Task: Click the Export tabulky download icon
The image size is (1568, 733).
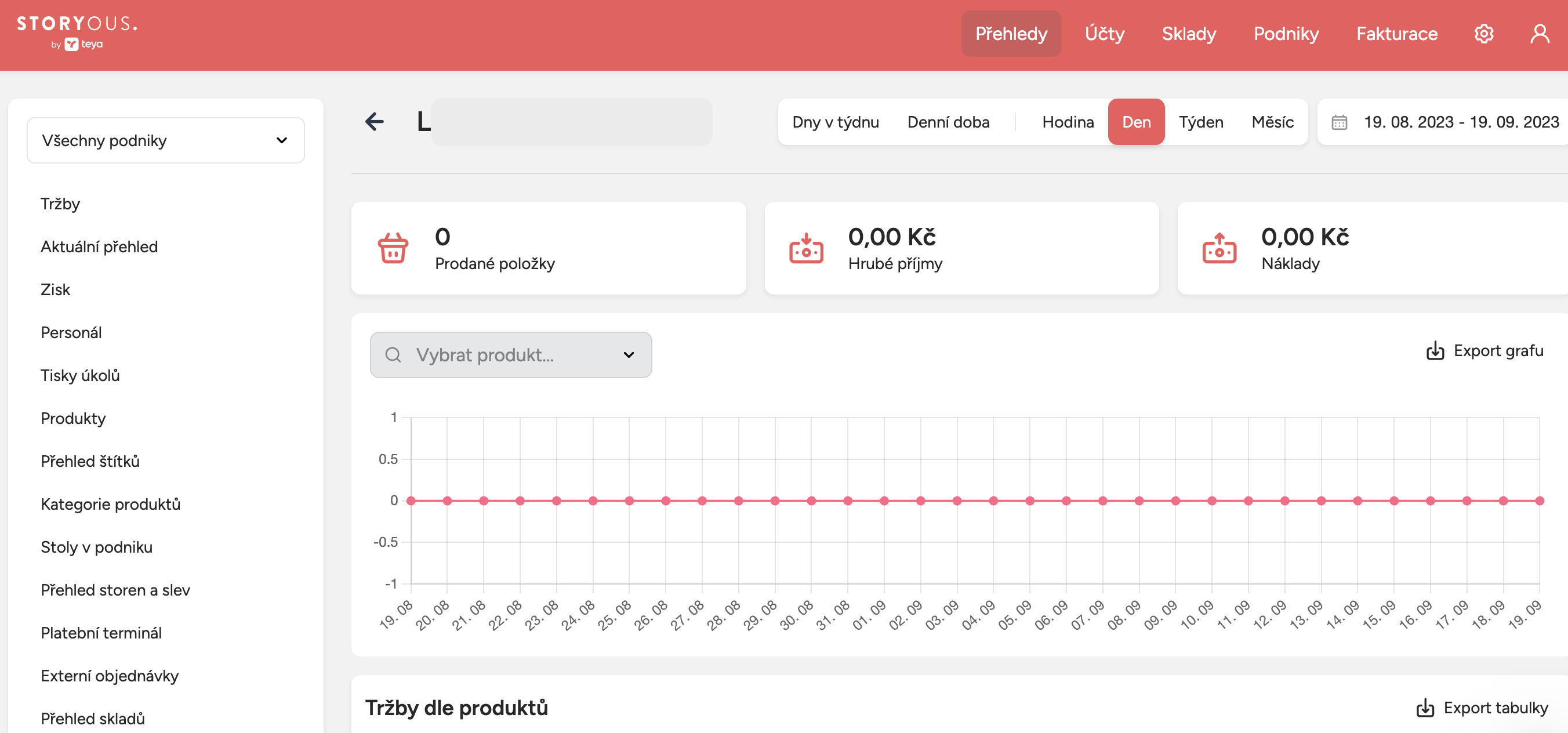Action: tap(1425, 707)
